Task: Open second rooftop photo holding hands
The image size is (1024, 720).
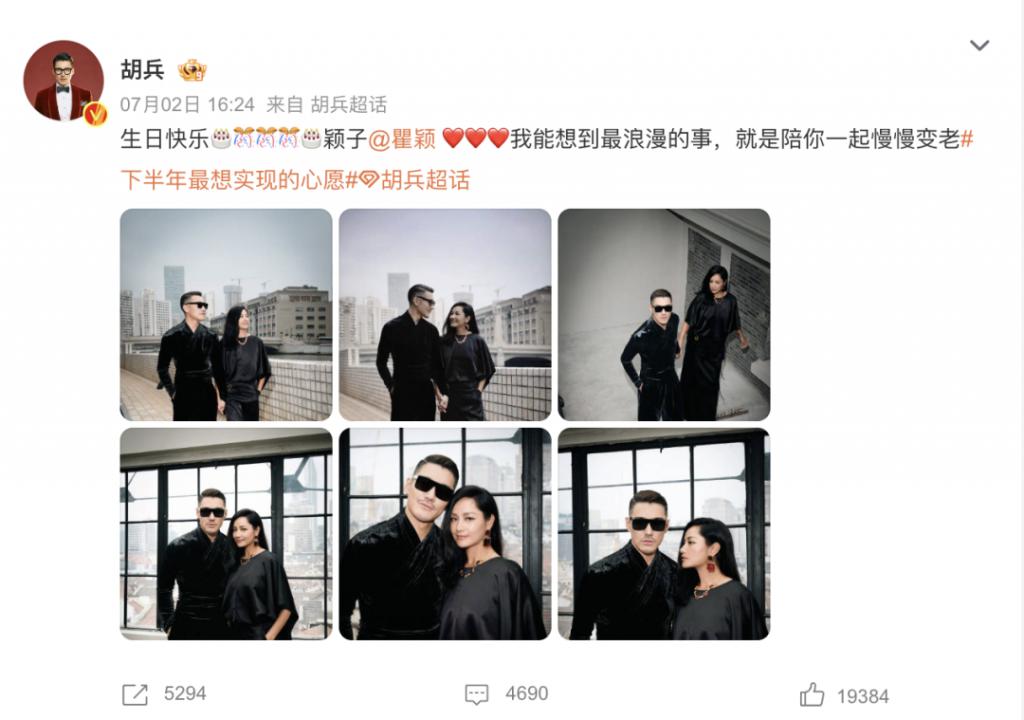Action: pos(445,315)
